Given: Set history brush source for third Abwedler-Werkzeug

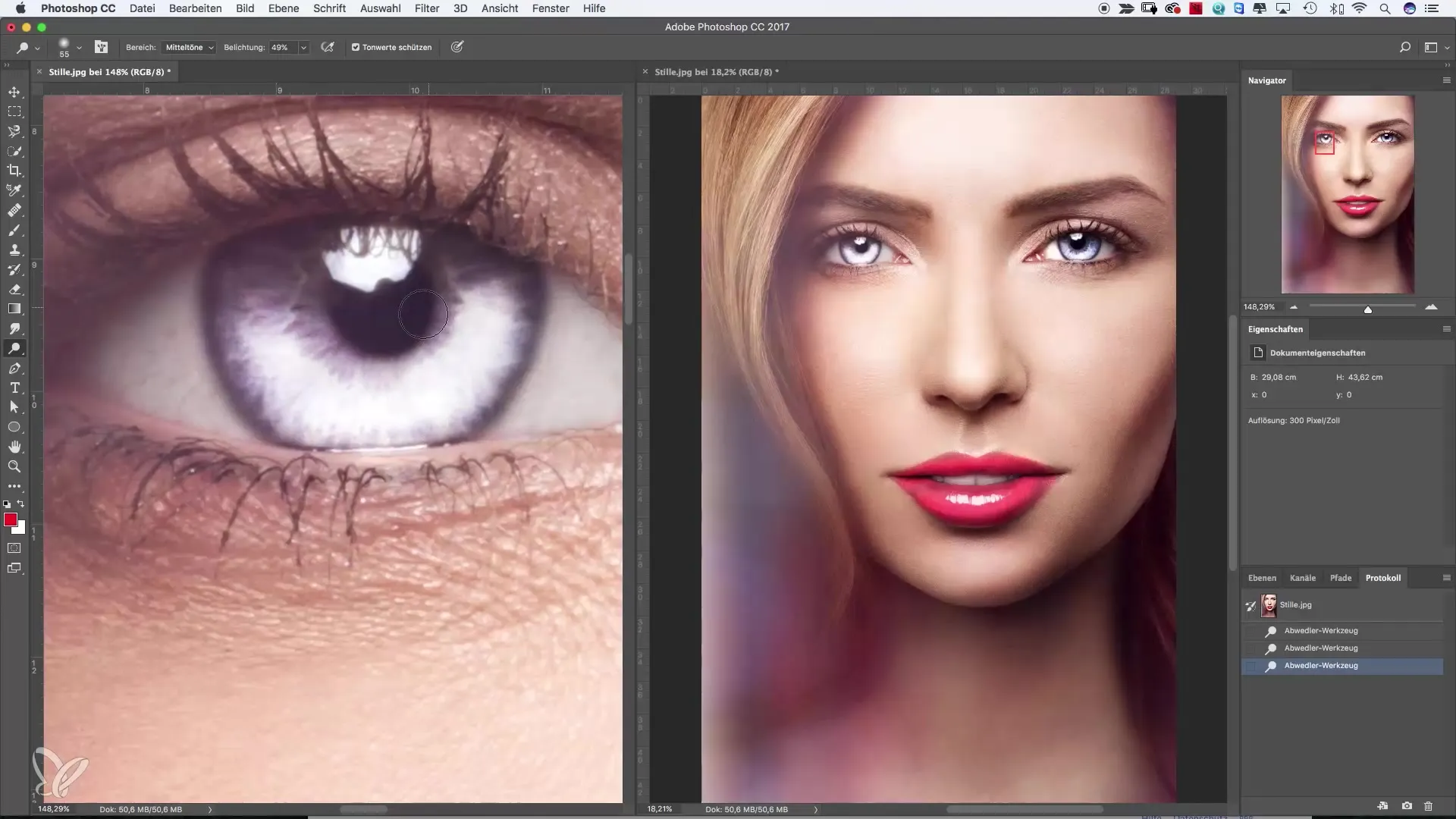Looking at the screenshot, I should click(x=1250, y=666).
